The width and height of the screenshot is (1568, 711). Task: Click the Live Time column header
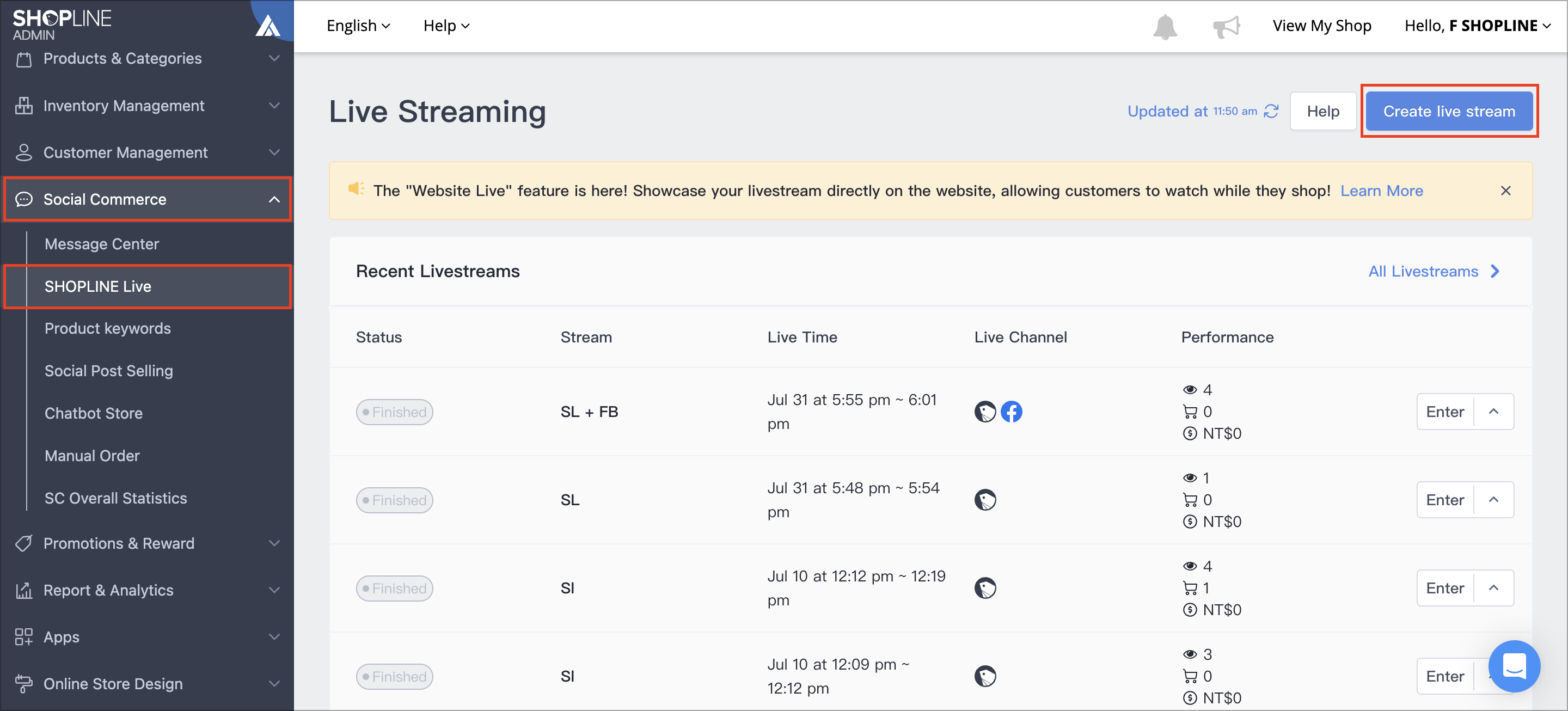pos(801,338)
